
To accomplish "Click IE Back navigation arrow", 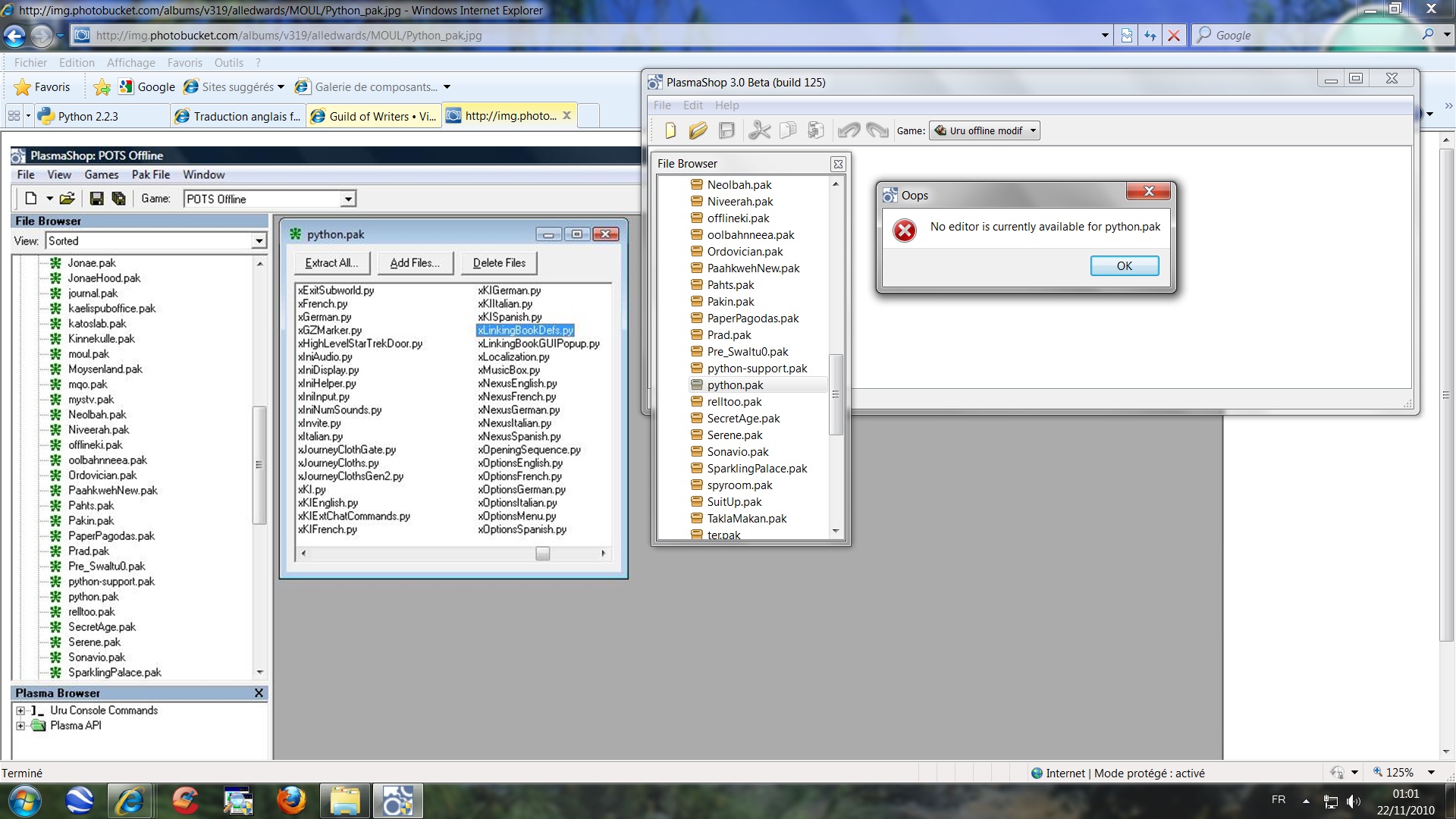I will coord(14,35).
